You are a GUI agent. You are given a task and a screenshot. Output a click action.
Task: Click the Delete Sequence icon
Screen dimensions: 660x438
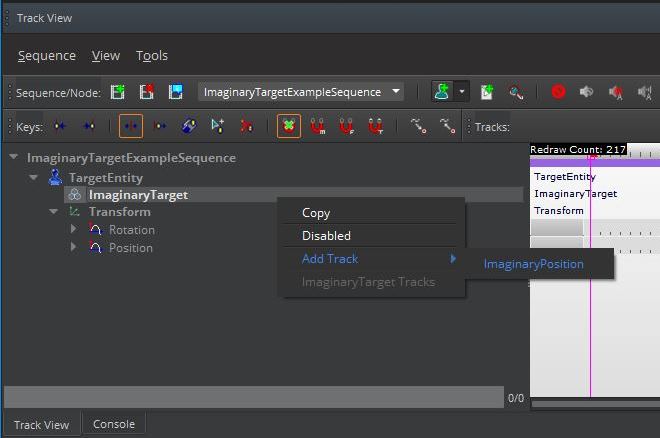[x=147, y=92]
